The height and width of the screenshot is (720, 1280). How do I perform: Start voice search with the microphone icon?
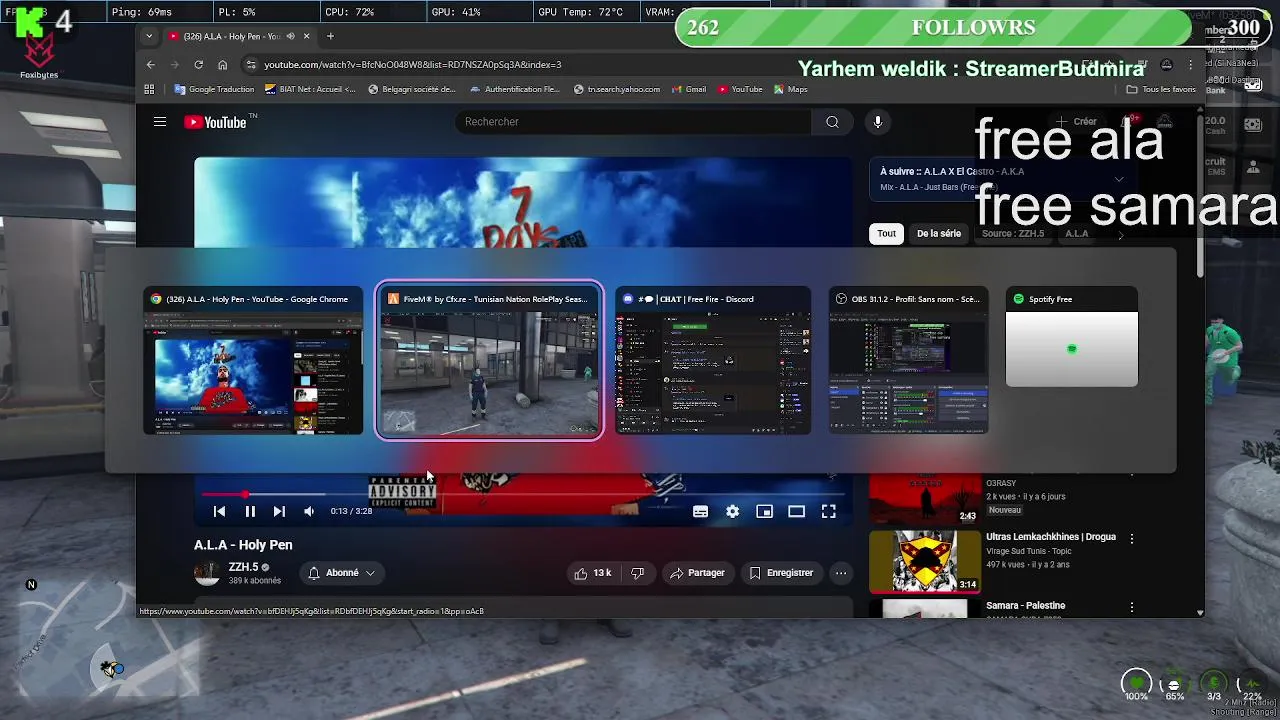(877, 122)
